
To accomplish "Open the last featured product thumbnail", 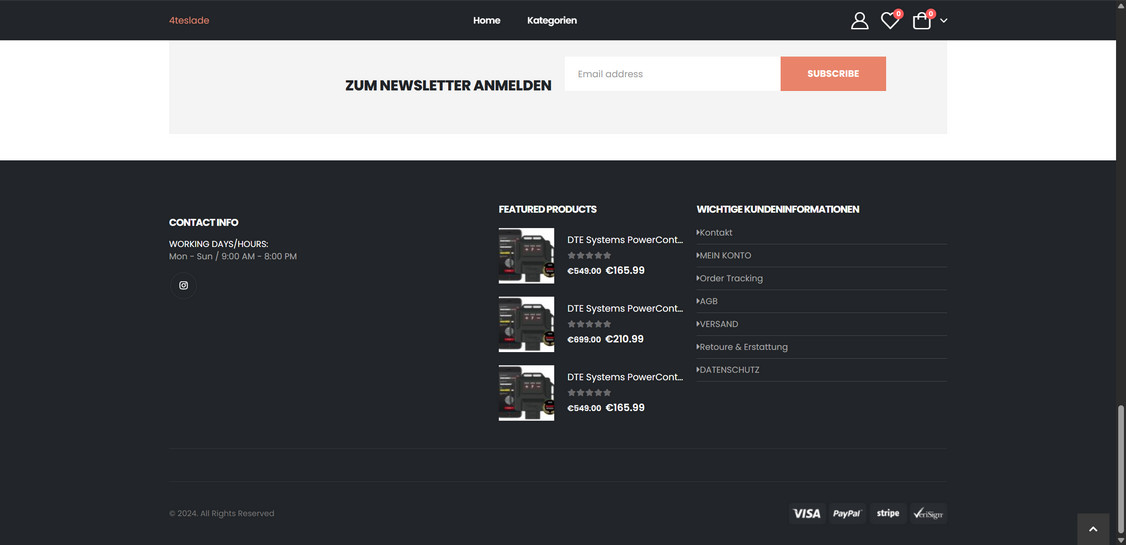I will pyautogui.click(x=526, y=393).
